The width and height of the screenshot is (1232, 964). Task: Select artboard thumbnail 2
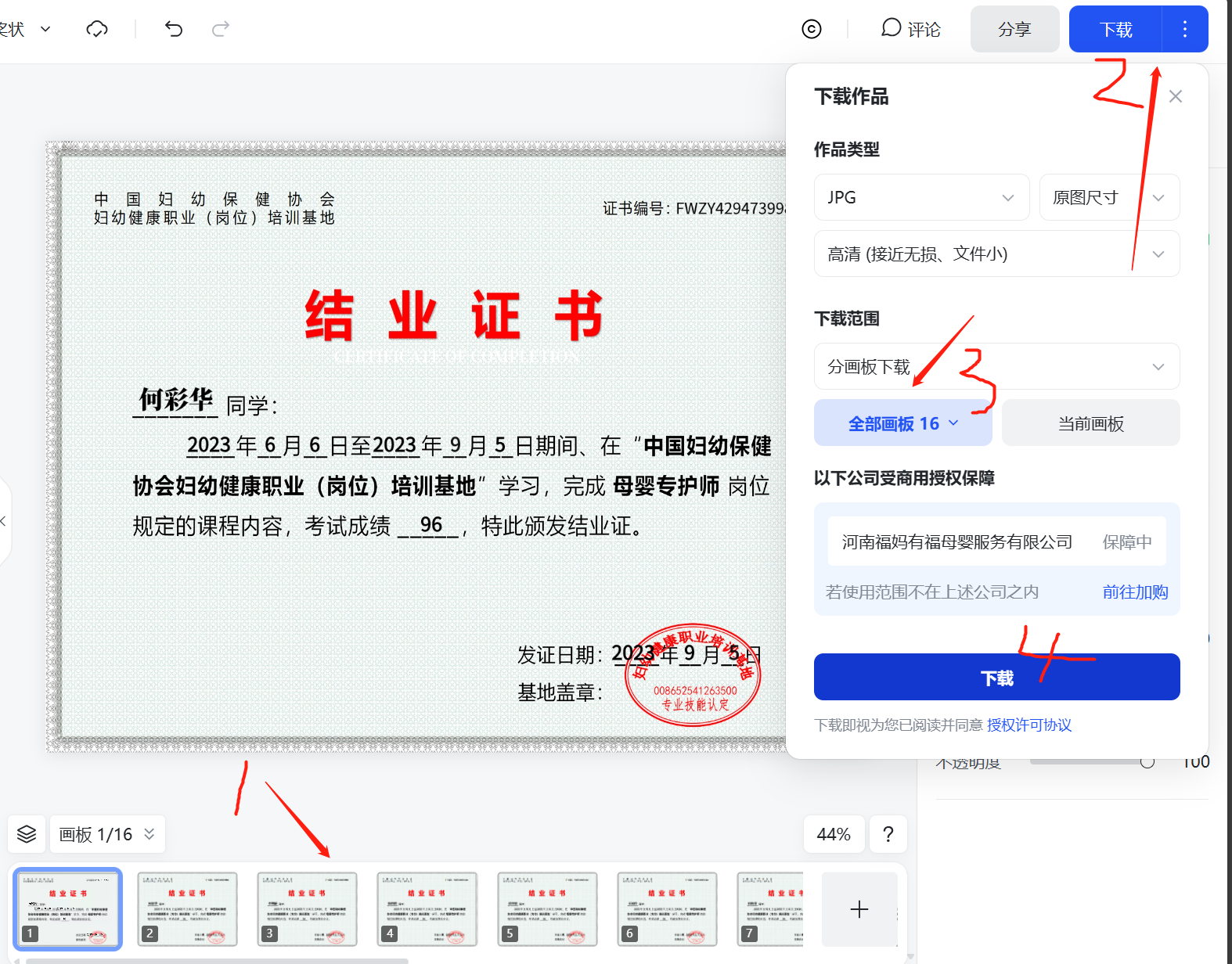tap(188, 908)
